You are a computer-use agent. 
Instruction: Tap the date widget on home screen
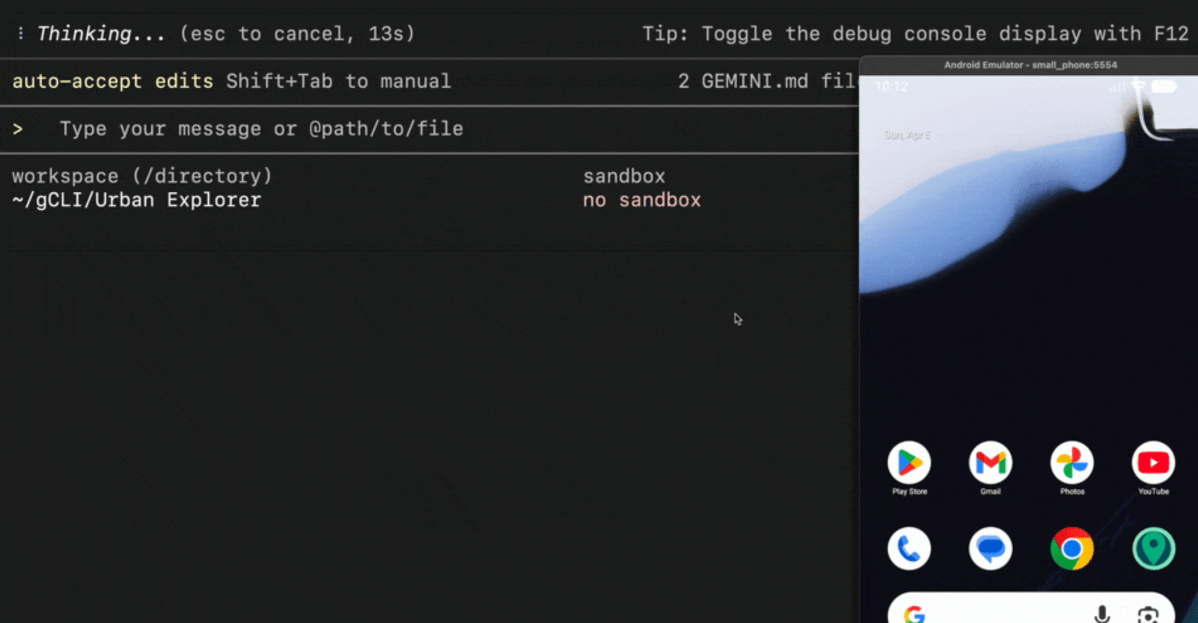tap(905, 134)
